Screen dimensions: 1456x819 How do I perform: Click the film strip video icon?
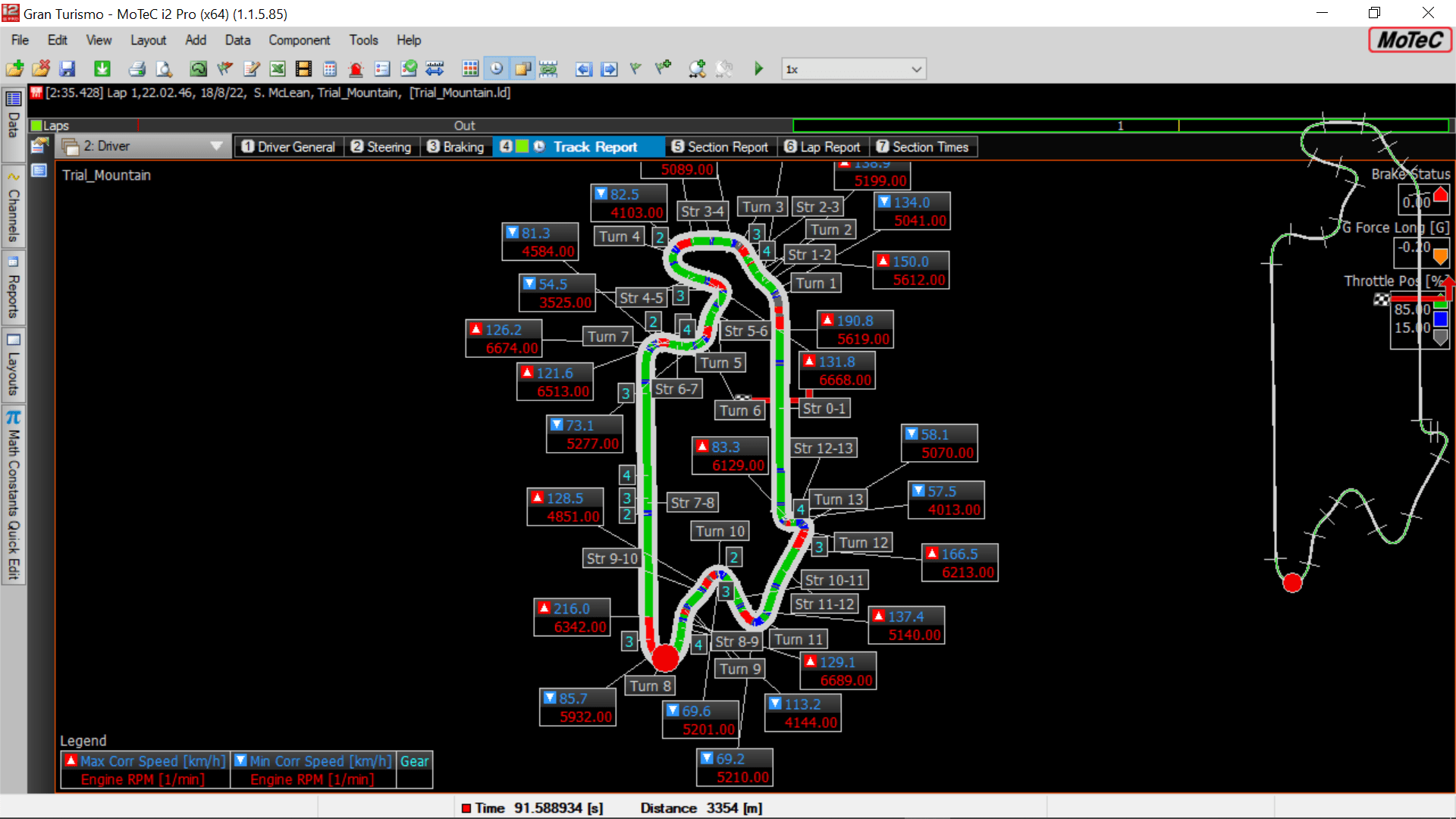(303, 69)
